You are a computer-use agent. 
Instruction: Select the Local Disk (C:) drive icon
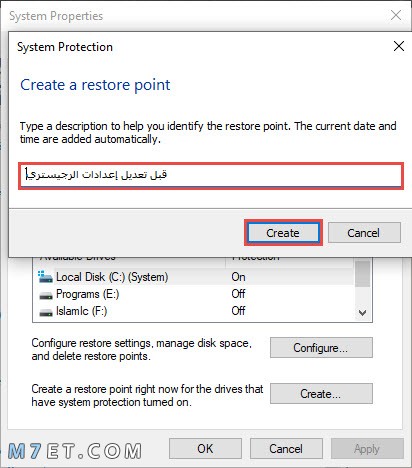45,277
